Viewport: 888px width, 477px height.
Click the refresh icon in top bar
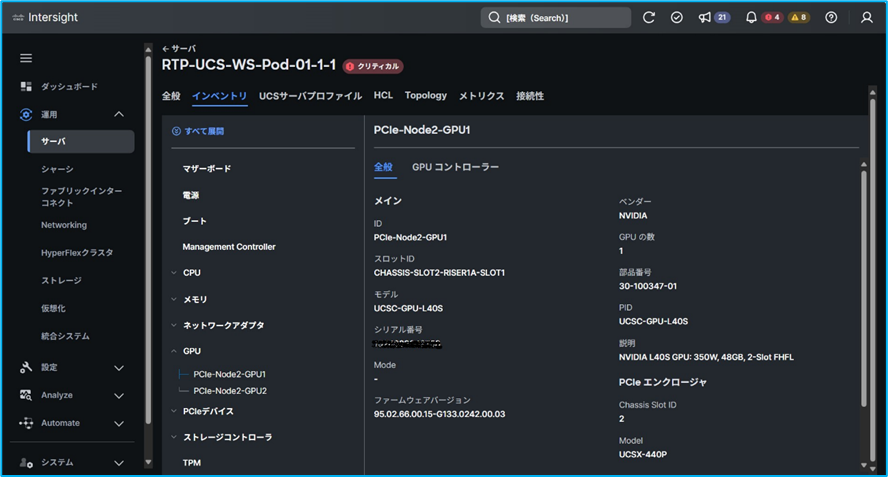(649, 18)
